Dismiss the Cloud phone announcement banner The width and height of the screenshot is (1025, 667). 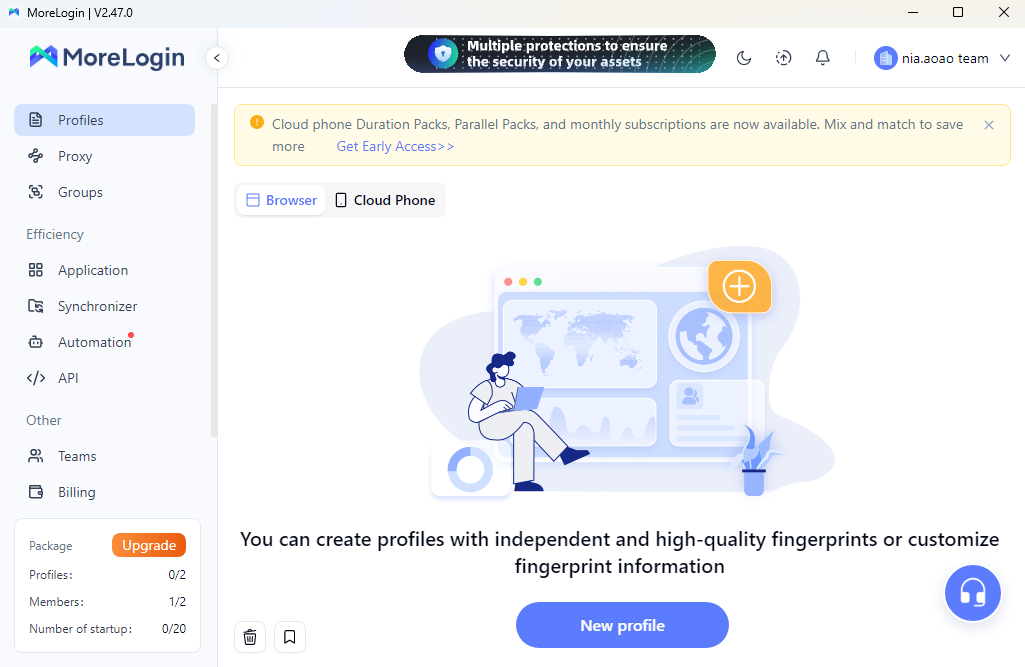pyautogui.click(x=988, y=125)
